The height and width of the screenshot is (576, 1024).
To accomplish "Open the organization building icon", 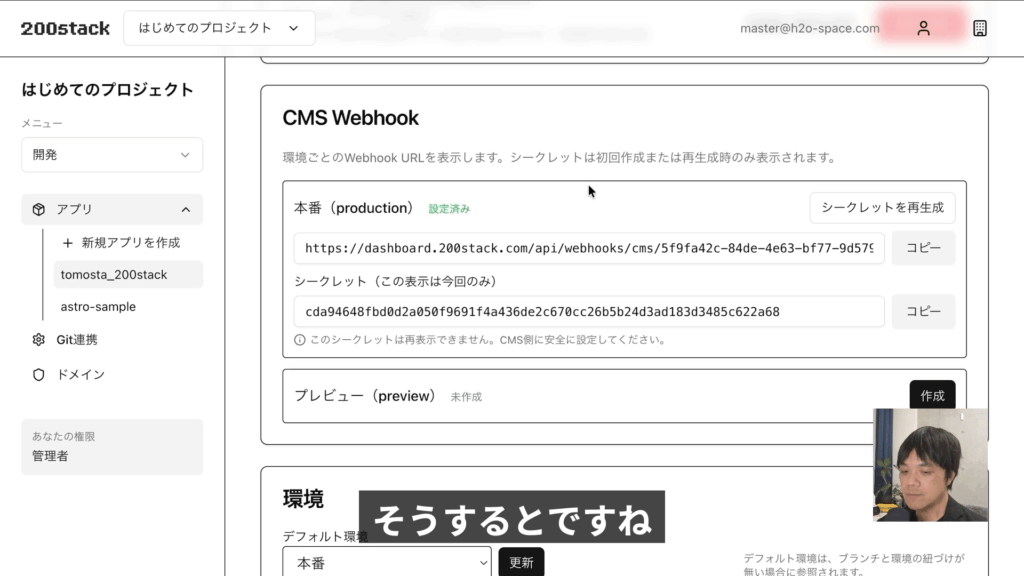I will click(x=980, y=28).
